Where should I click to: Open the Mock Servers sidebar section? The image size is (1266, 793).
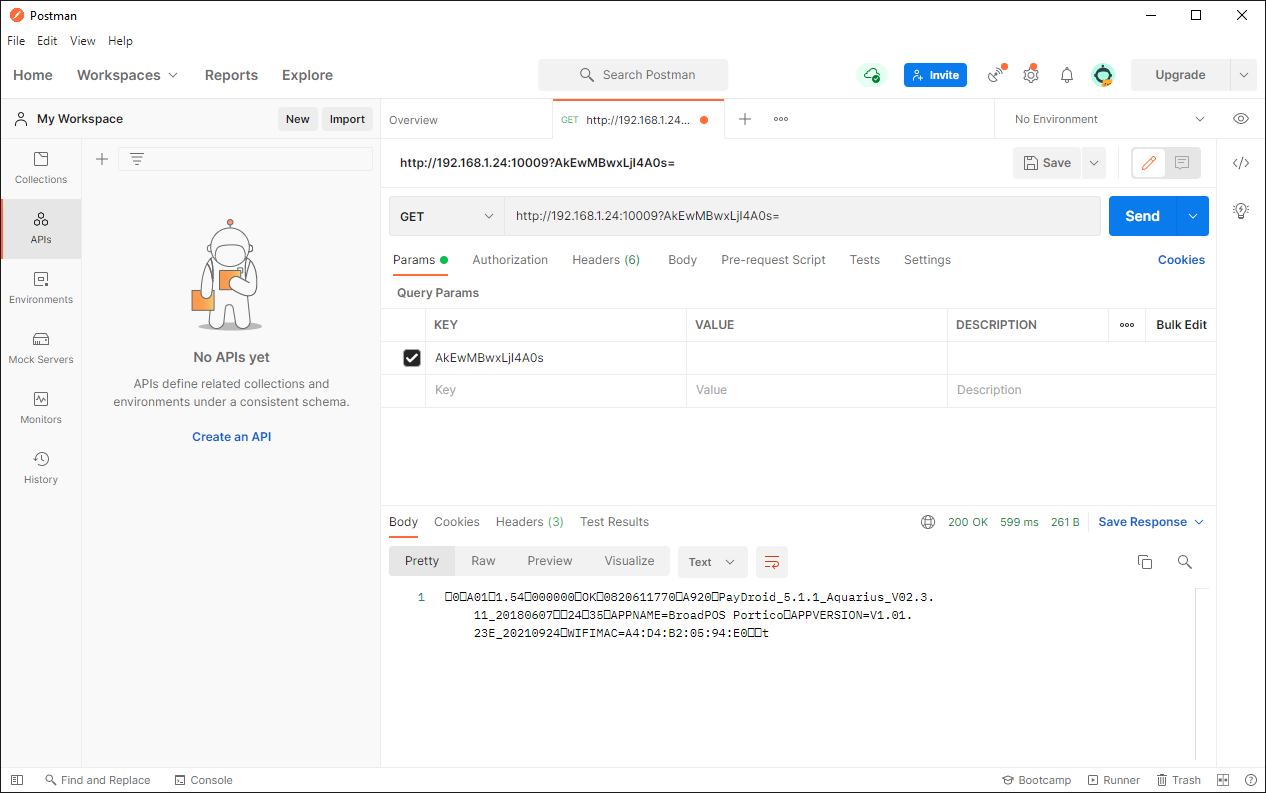pos(41,347)
